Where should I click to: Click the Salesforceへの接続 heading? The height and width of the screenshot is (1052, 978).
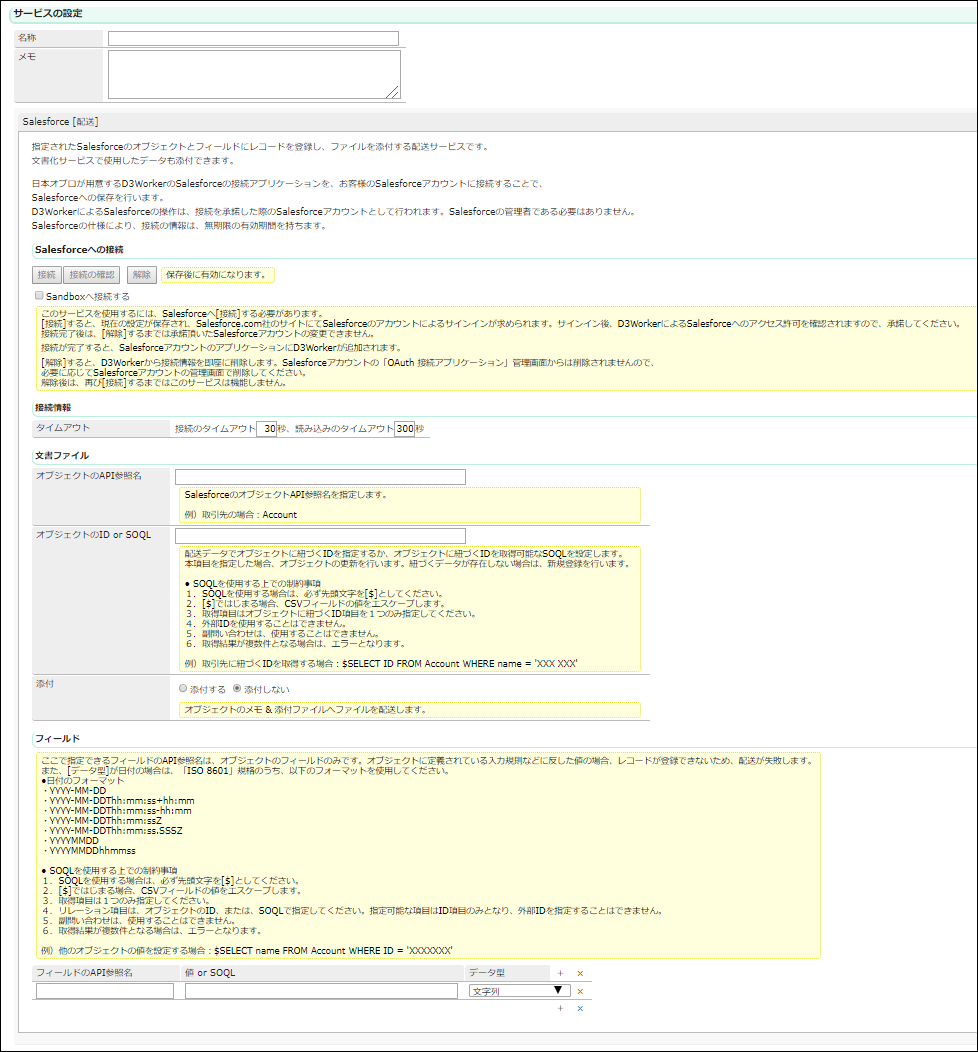tap(79, 250)
